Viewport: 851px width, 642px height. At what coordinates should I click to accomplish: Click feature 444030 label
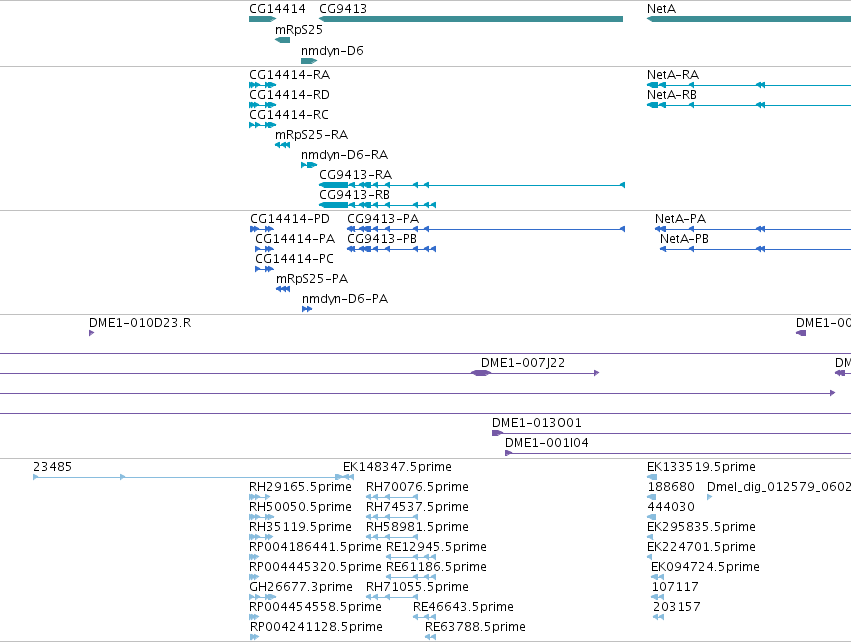click(x=671, y=507)
